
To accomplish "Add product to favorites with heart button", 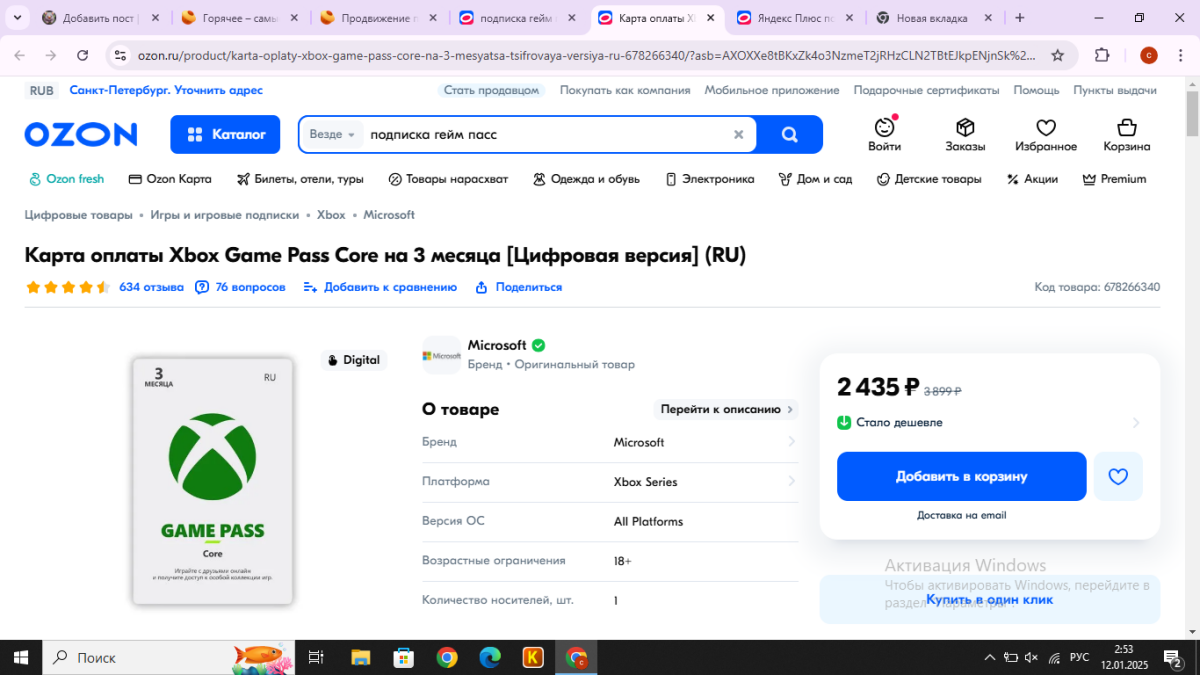I will [x=1118, y=476].
